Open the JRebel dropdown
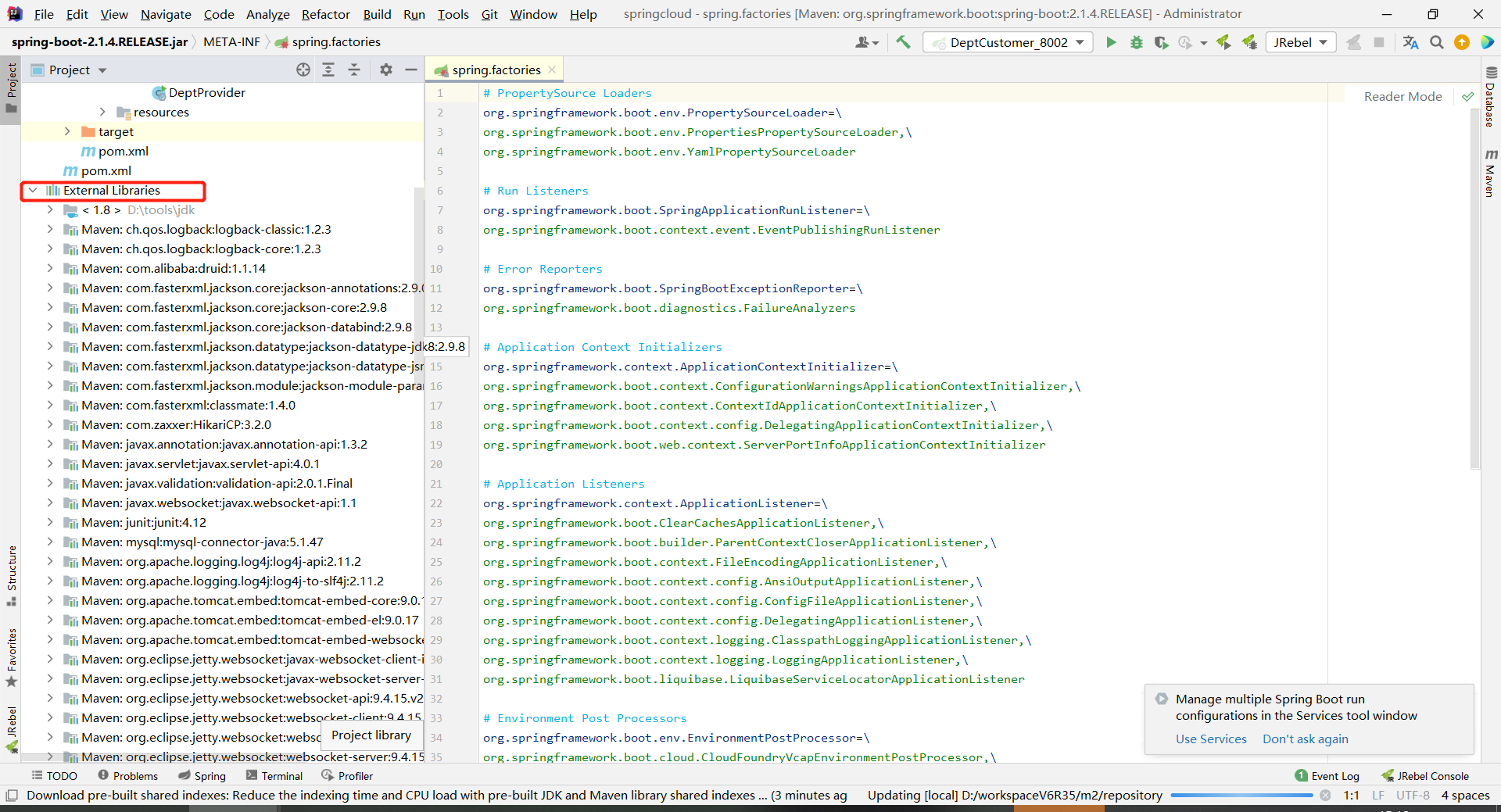 click(x=1300, y=42)
